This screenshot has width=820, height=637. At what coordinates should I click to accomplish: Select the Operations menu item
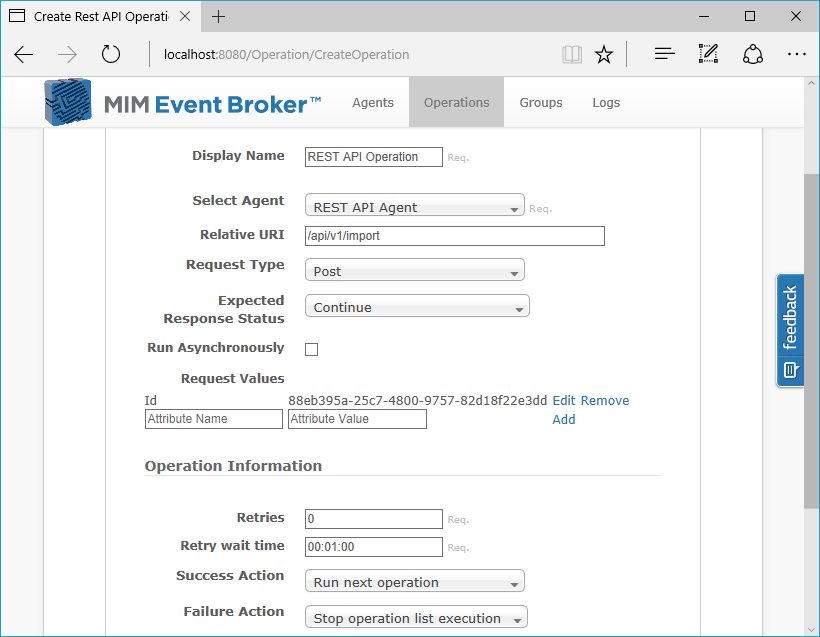(457, 103)
